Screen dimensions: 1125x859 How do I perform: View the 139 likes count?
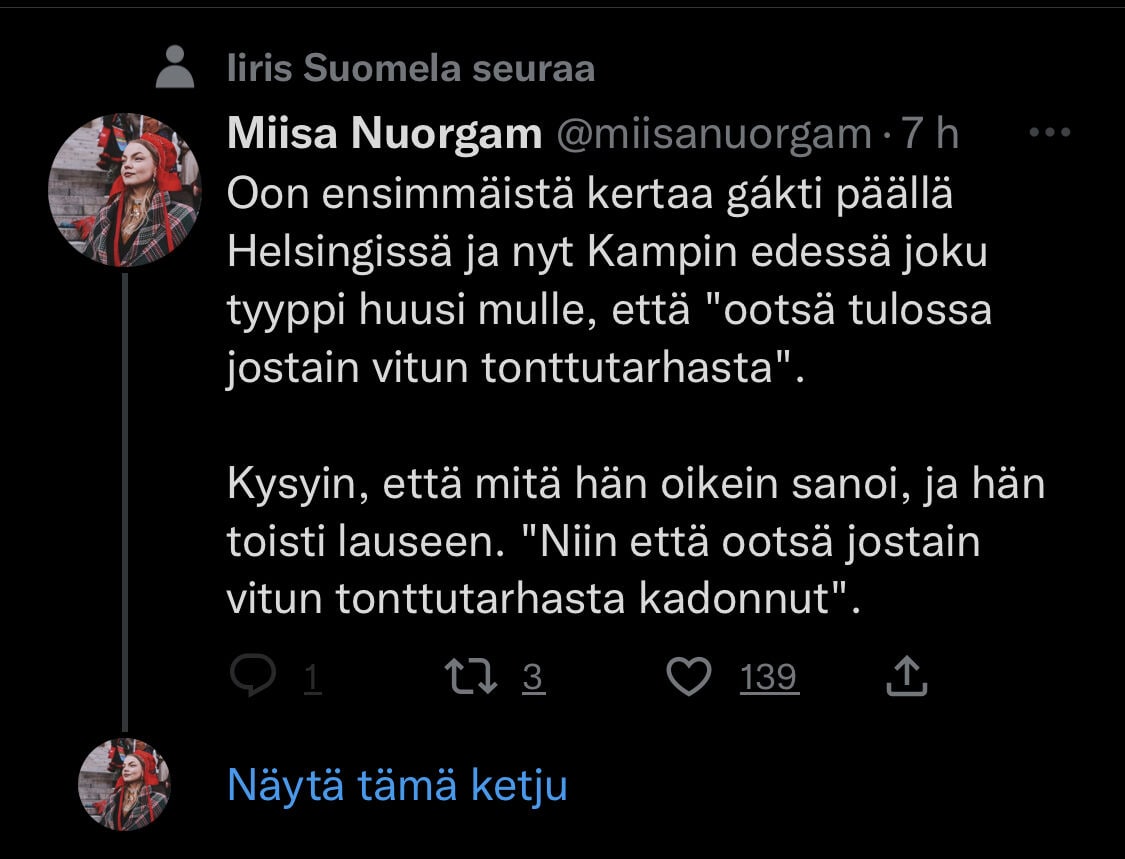769,679
